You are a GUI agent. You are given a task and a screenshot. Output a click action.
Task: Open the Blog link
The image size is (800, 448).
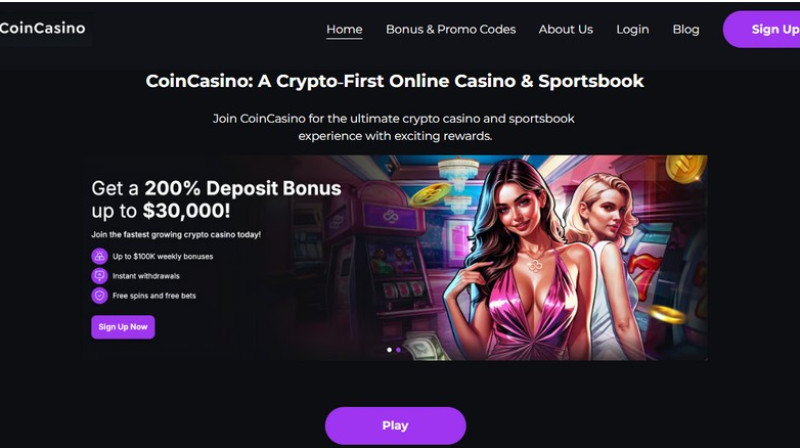tap(686, 30)
